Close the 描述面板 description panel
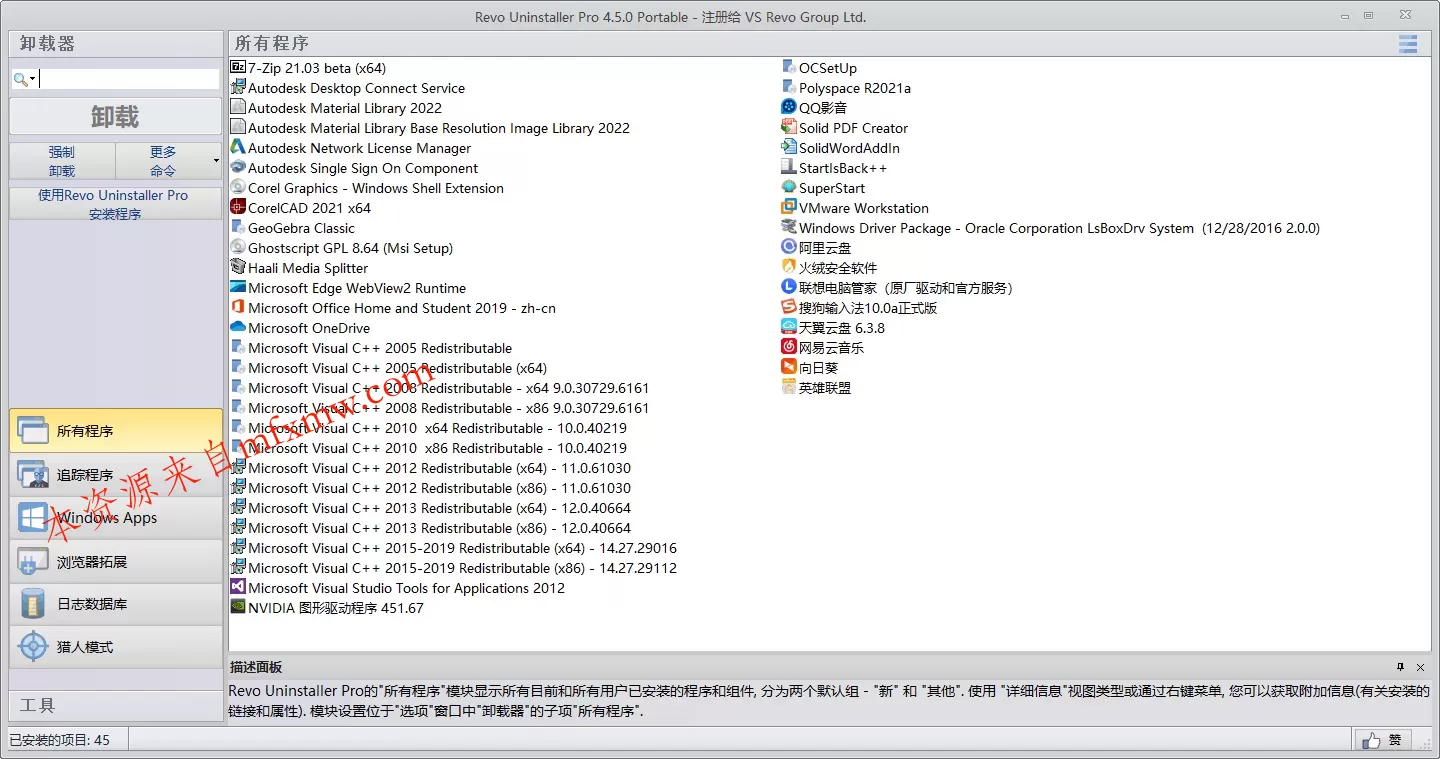 click(1420, 667)
